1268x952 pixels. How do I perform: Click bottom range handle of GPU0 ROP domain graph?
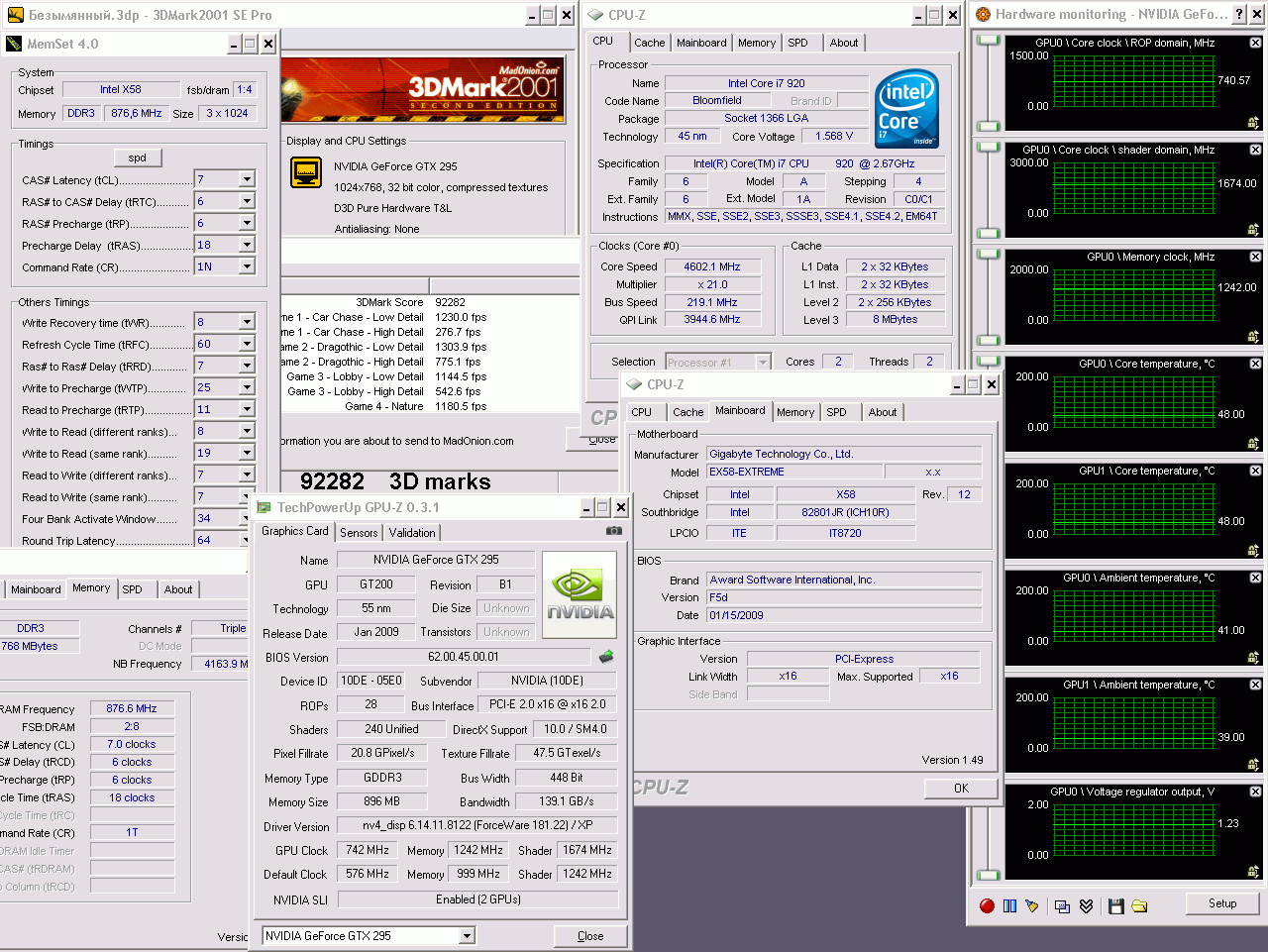click(988, 126)
